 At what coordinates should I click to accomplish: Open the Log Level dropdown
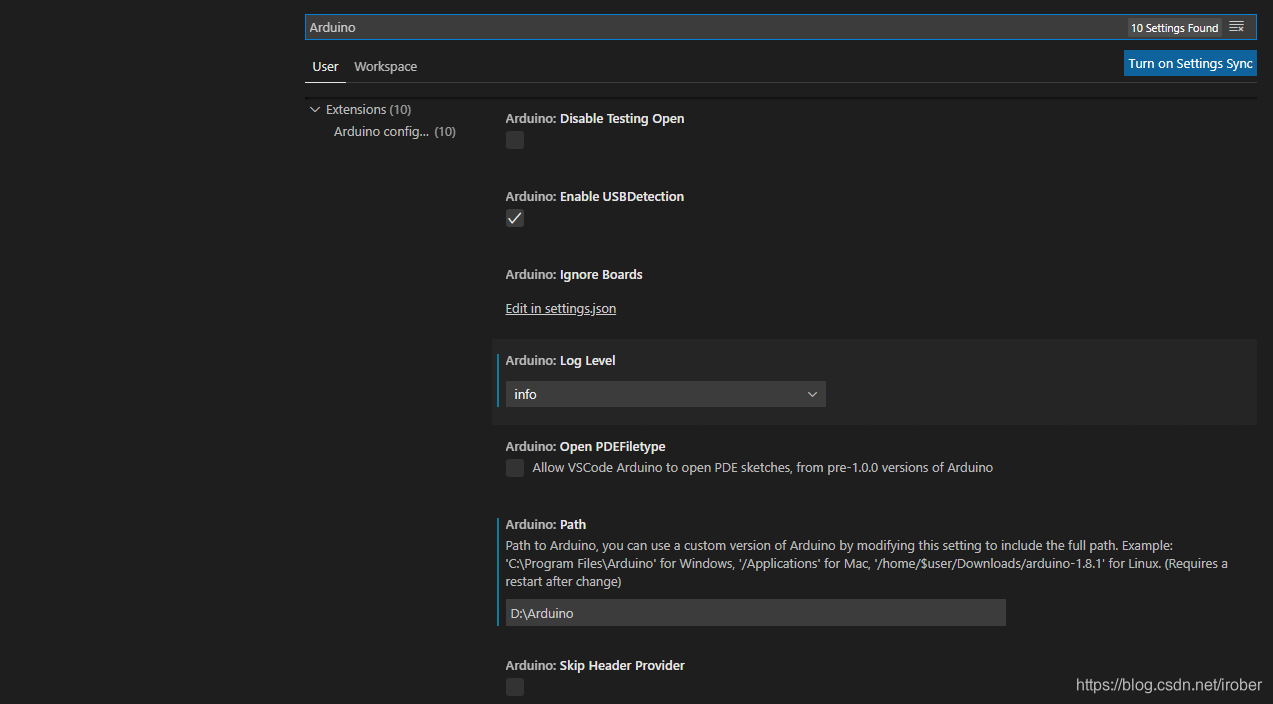(666, 394)
